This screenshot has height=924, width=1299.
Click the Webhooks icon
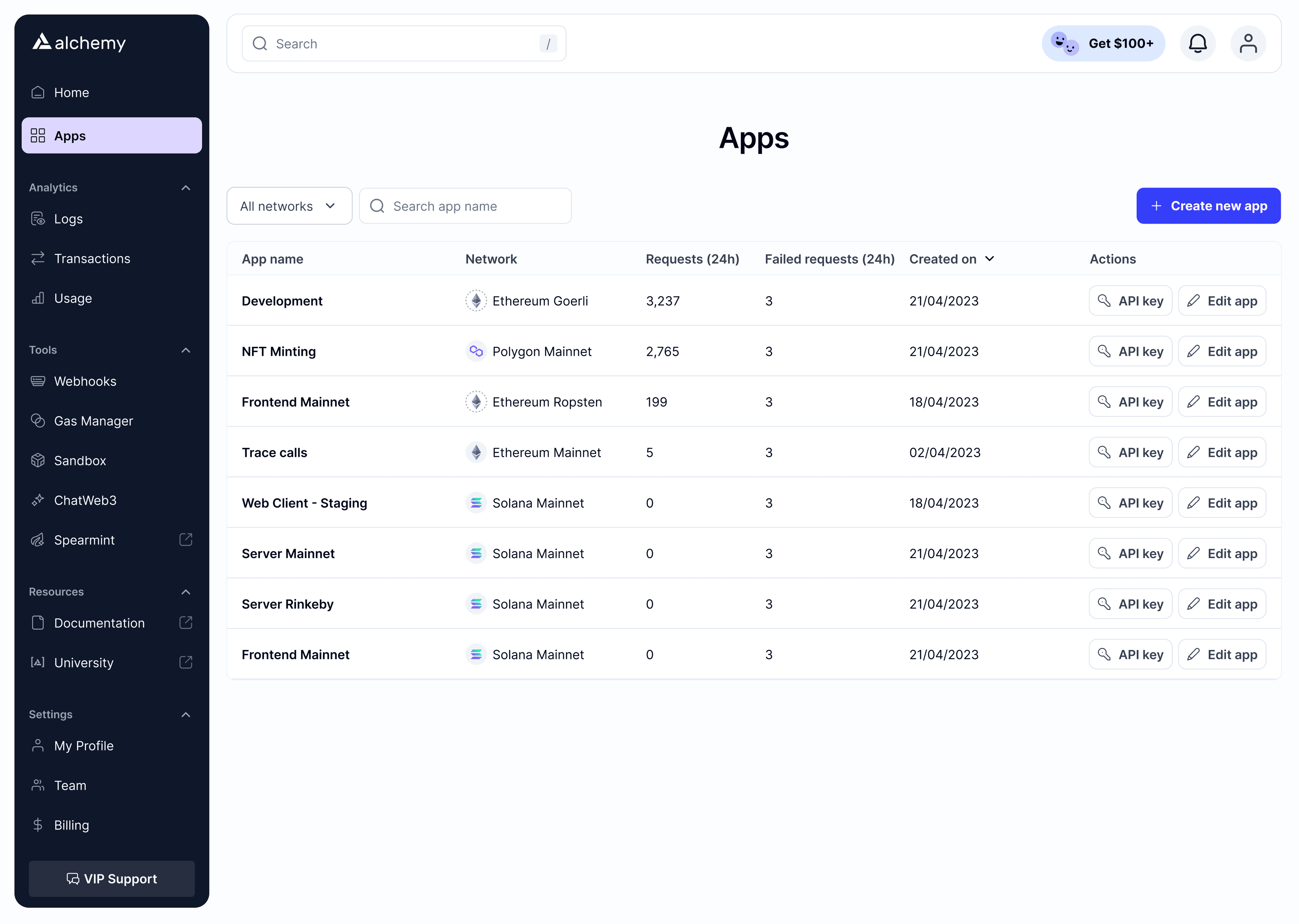coord(38,381)
